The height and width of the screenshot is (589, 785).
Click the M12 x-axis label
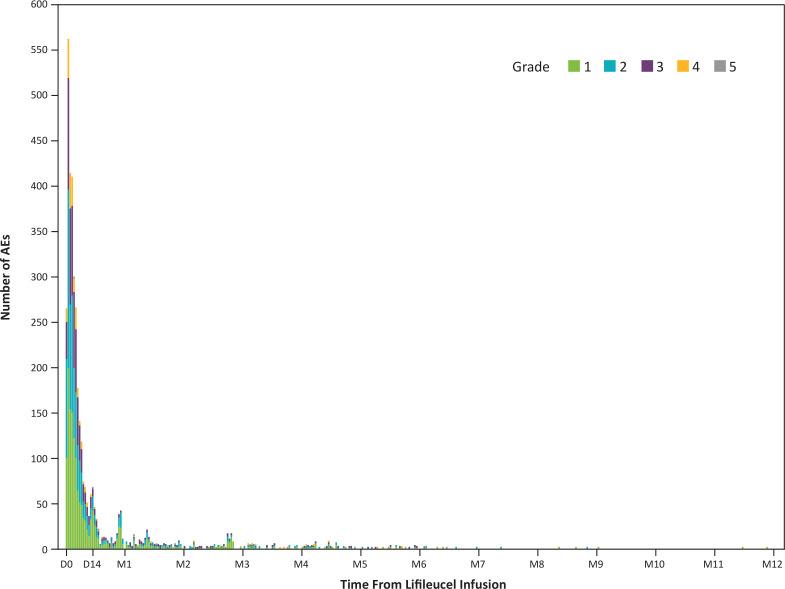pyautogui.click(x=772, y=564)
